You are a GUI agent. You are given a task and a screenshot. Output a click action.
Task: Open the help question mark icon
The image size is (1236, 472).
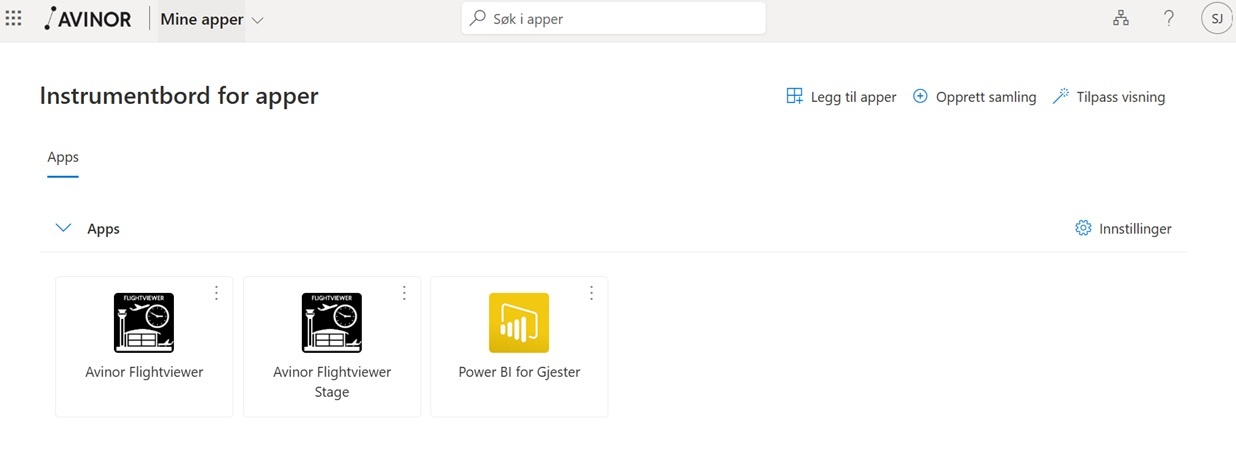point(1168,18)
